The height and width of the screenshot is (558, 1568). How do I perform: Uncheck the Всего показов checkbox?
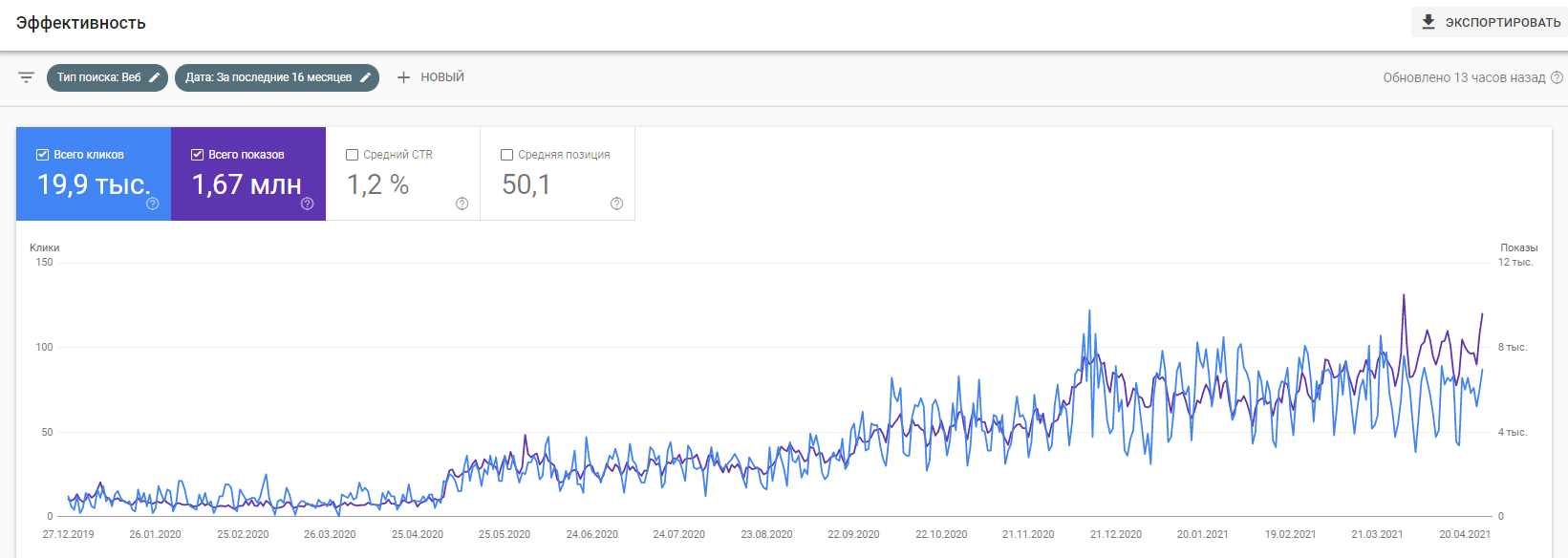tap(198, 155)
